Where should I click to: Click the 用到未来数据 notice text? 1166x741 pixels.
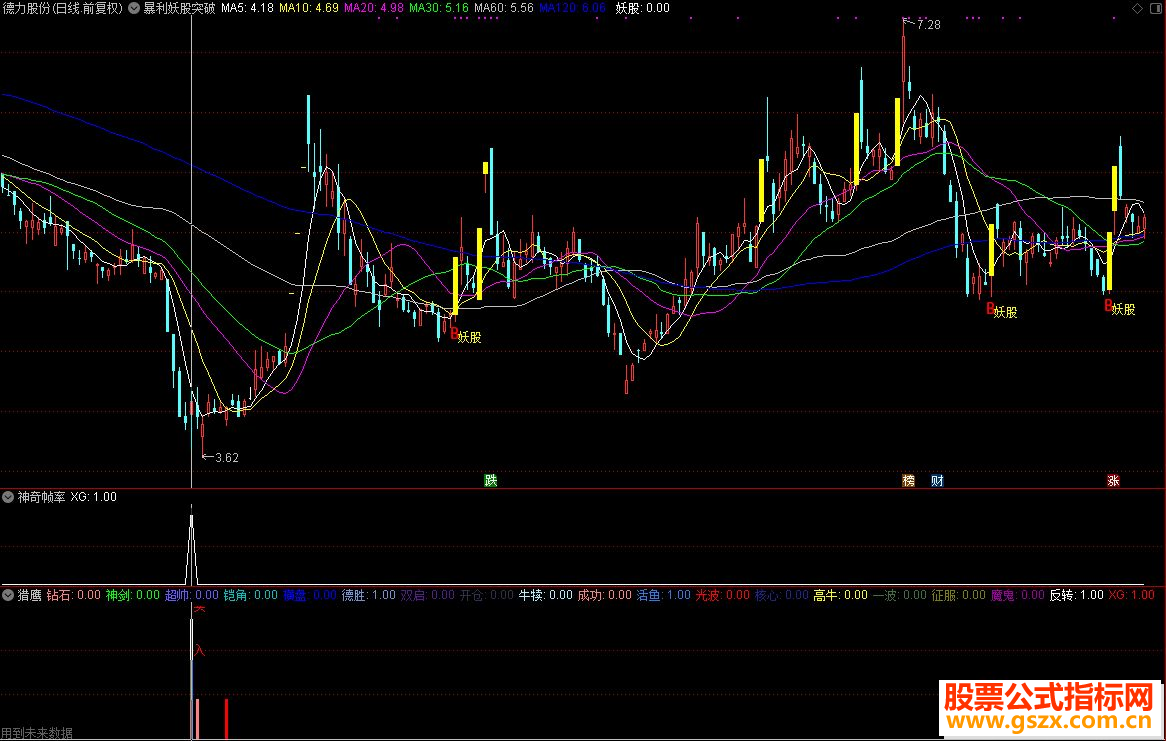[36, 733]
